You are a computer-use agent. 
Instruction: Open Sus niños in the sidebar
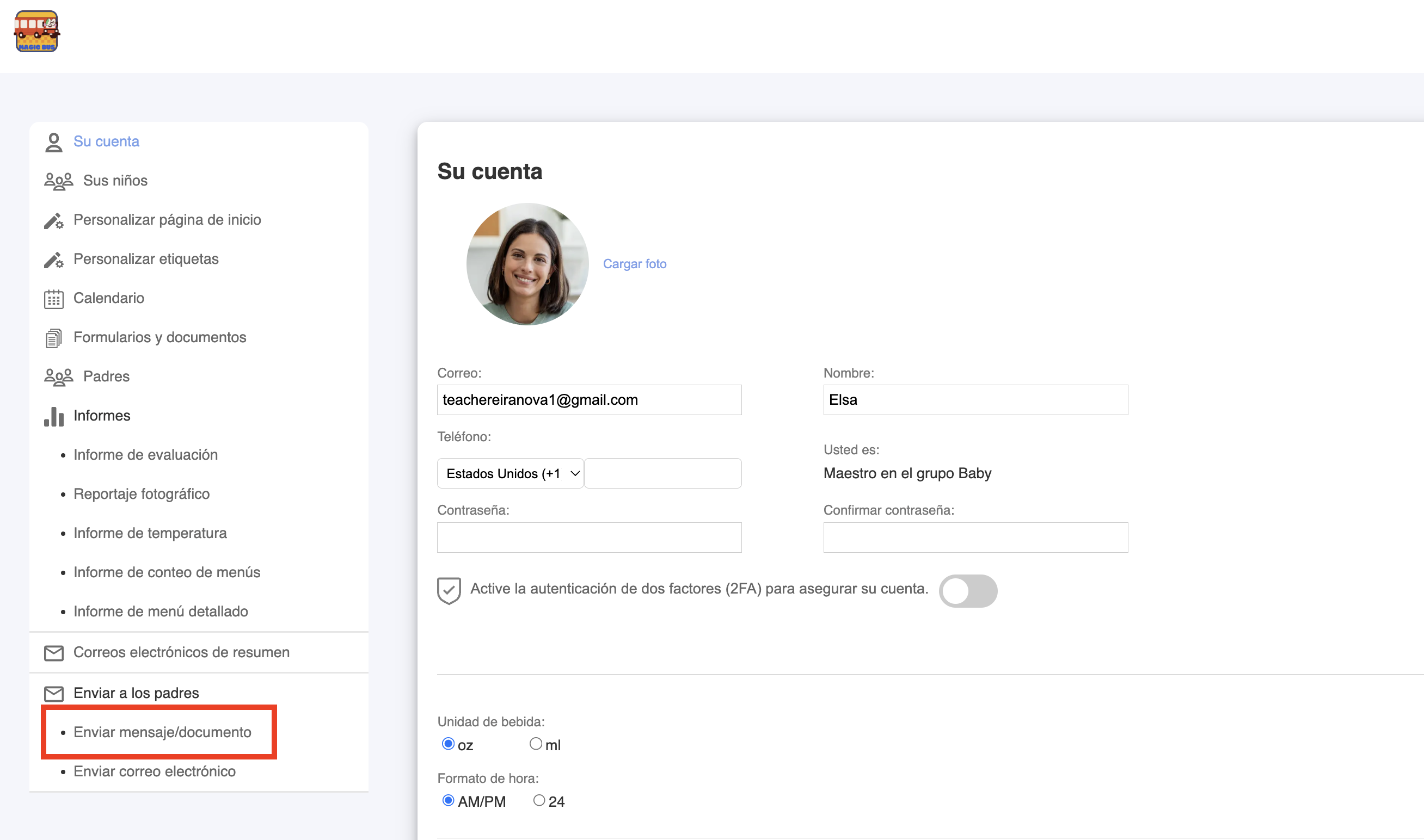pos(115,181)
